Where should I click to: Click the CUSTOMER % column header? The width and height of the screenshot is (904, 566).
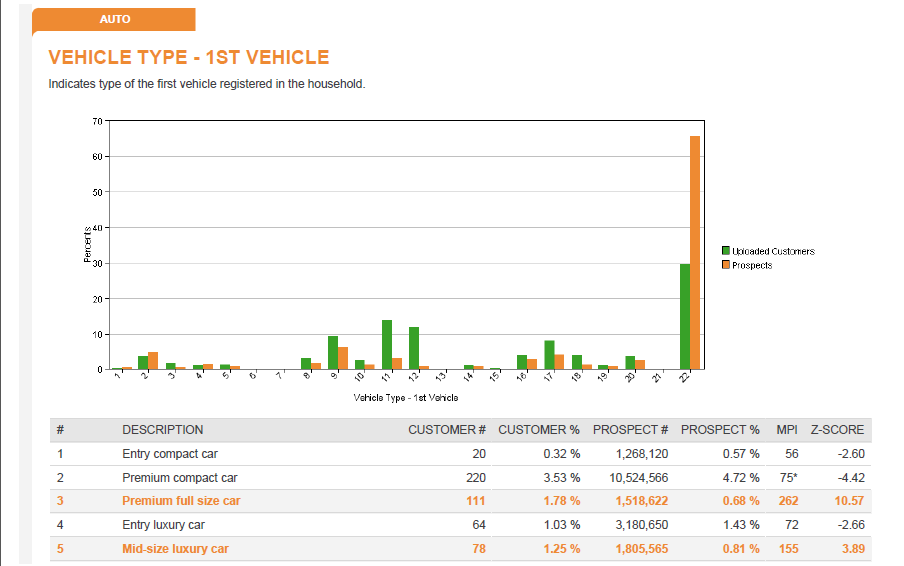tap(539, 430)
